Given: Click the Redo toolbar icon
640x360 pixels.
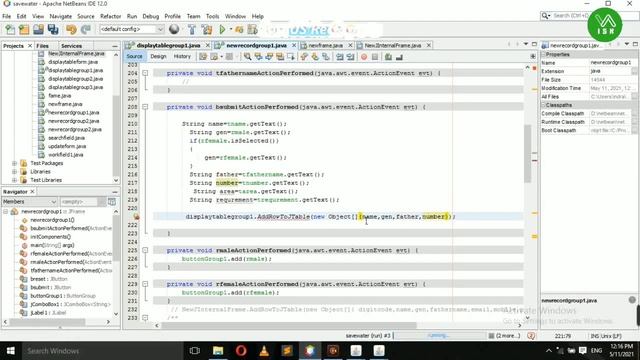Looking at the screenshot, I should pyautogui.click(x=86, y=29).
